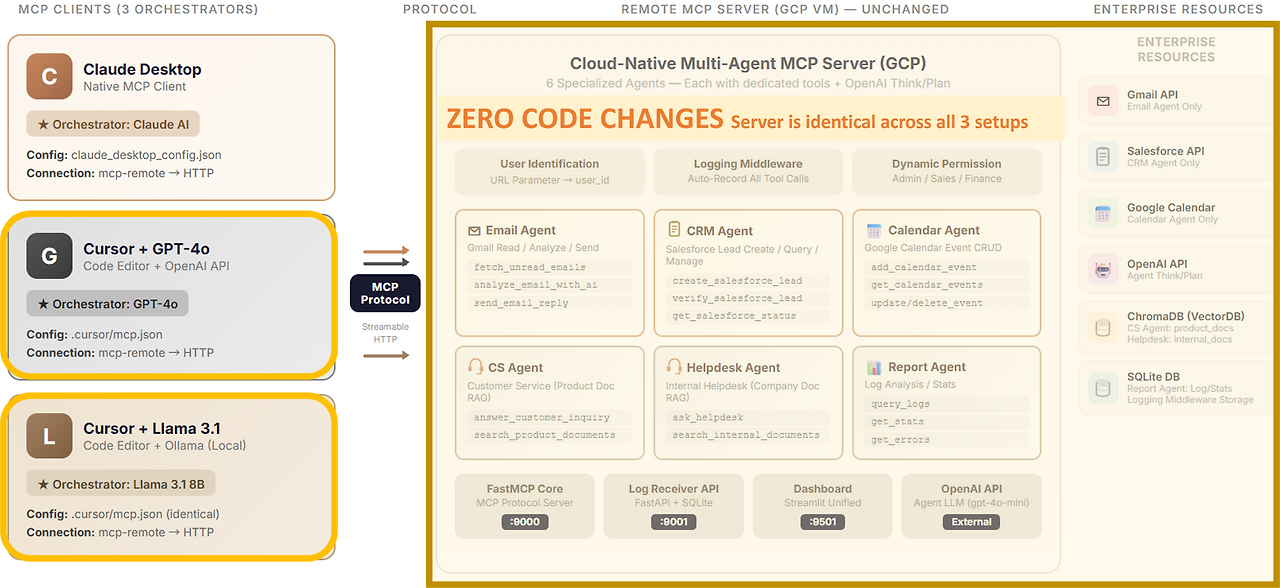Click the Dynamic Permission heading
The image size is (1280, 588).
click(946, 164)
